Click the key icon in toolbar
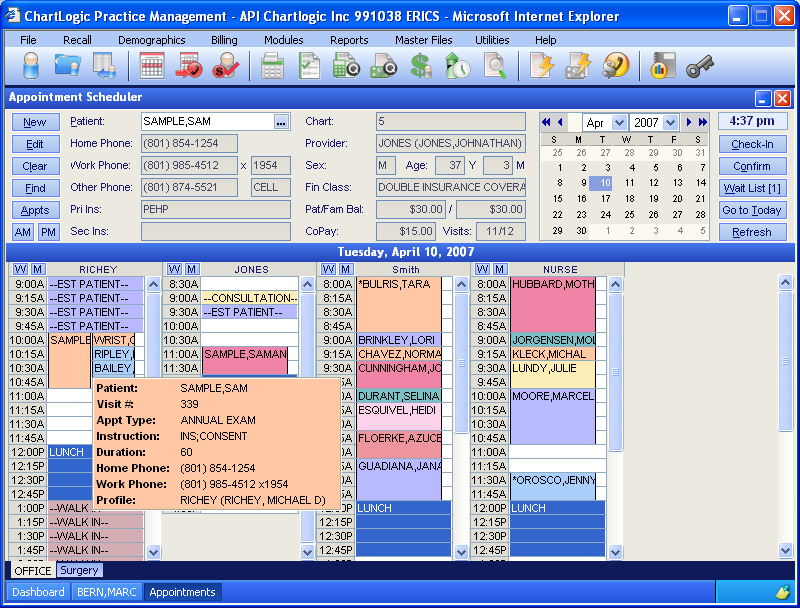The width and height of the screenshot is (800, 608). click(700, 66)
